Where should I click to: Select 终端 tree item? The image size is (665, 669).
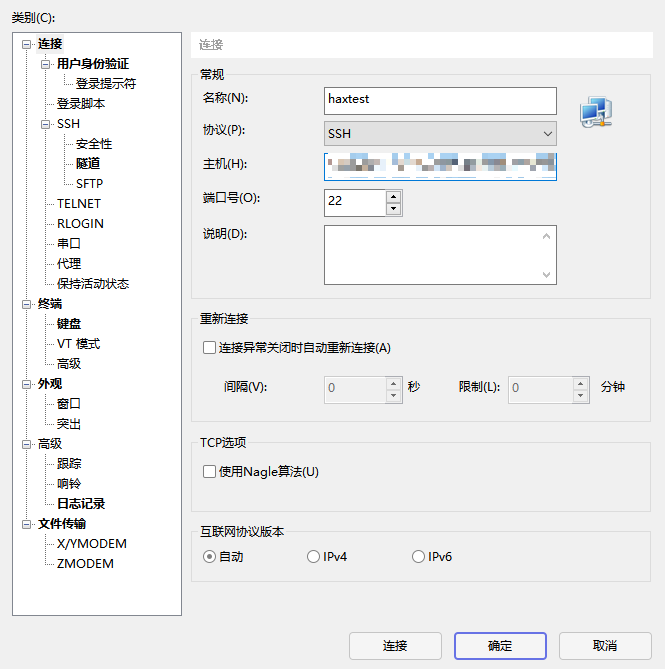tap(50, 304)
